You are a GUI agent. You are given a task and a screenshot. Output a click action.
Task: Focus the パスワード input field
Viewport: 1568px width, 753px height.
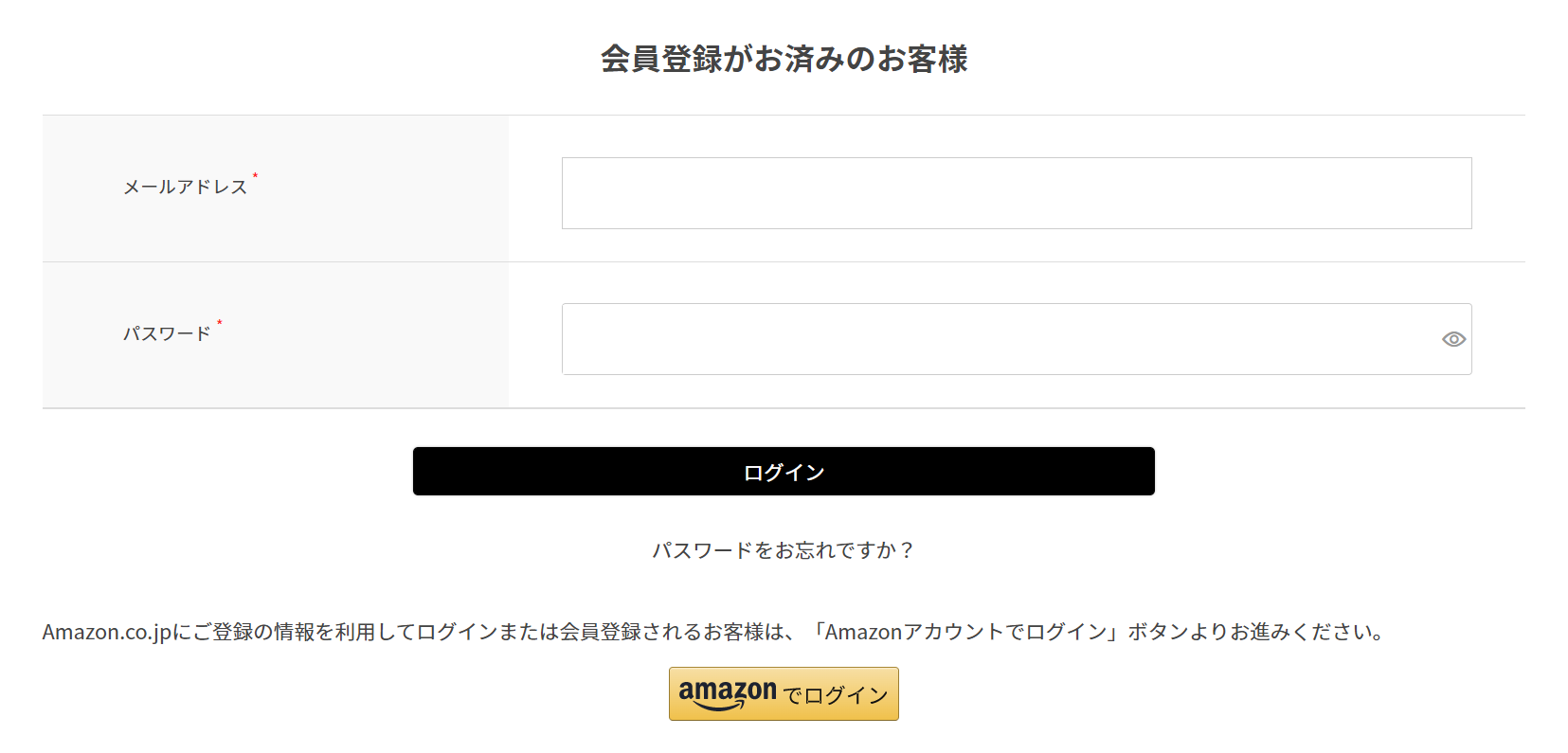tap(995, 339)
